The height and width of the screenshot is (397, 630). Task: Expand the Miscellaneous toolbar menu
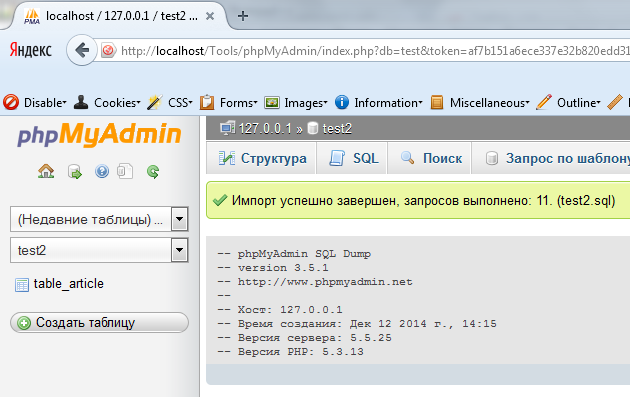[x=489, y=103]
